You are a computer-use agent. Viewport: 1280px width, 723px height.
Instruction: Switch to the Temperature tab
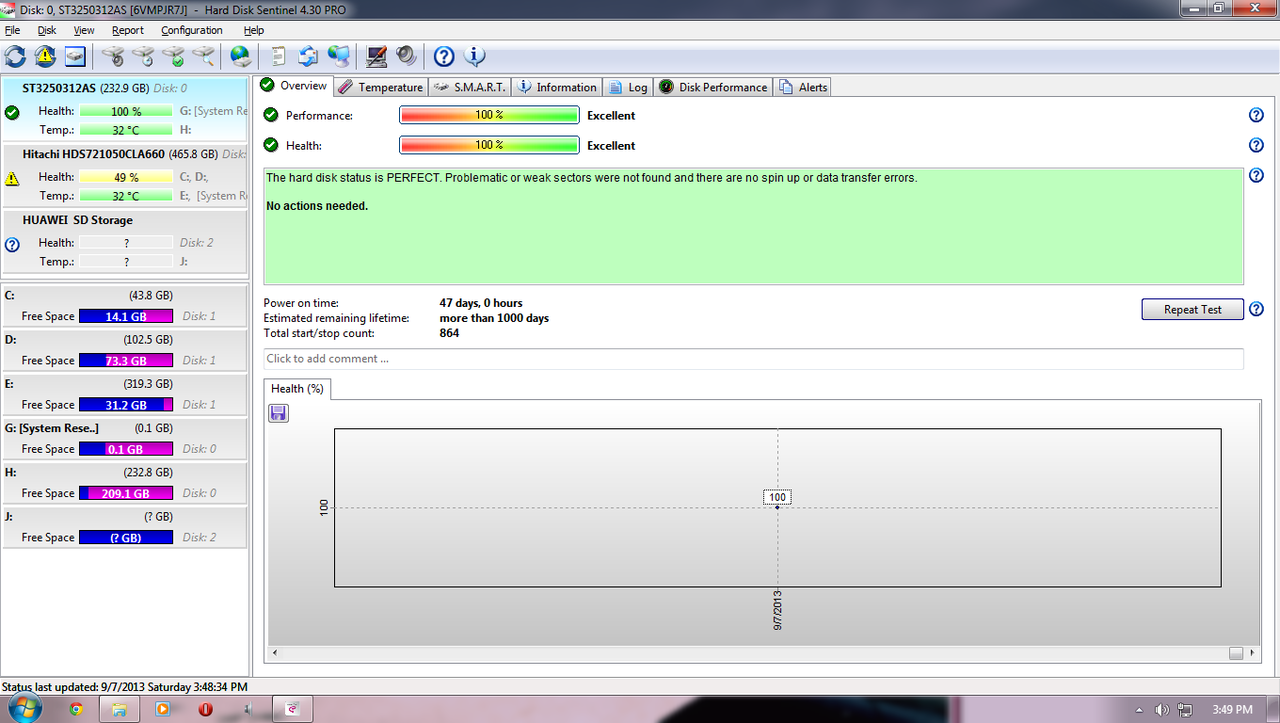click(x=380, y=87)
